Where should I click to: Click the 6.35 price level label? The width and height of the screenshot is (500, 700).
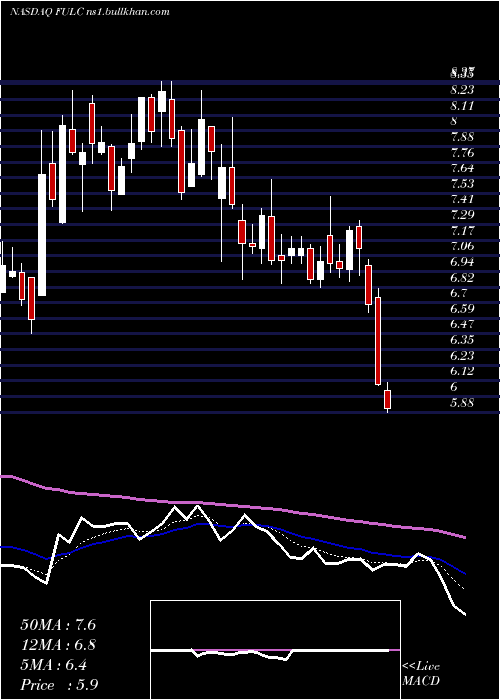[x=462, y=340]
